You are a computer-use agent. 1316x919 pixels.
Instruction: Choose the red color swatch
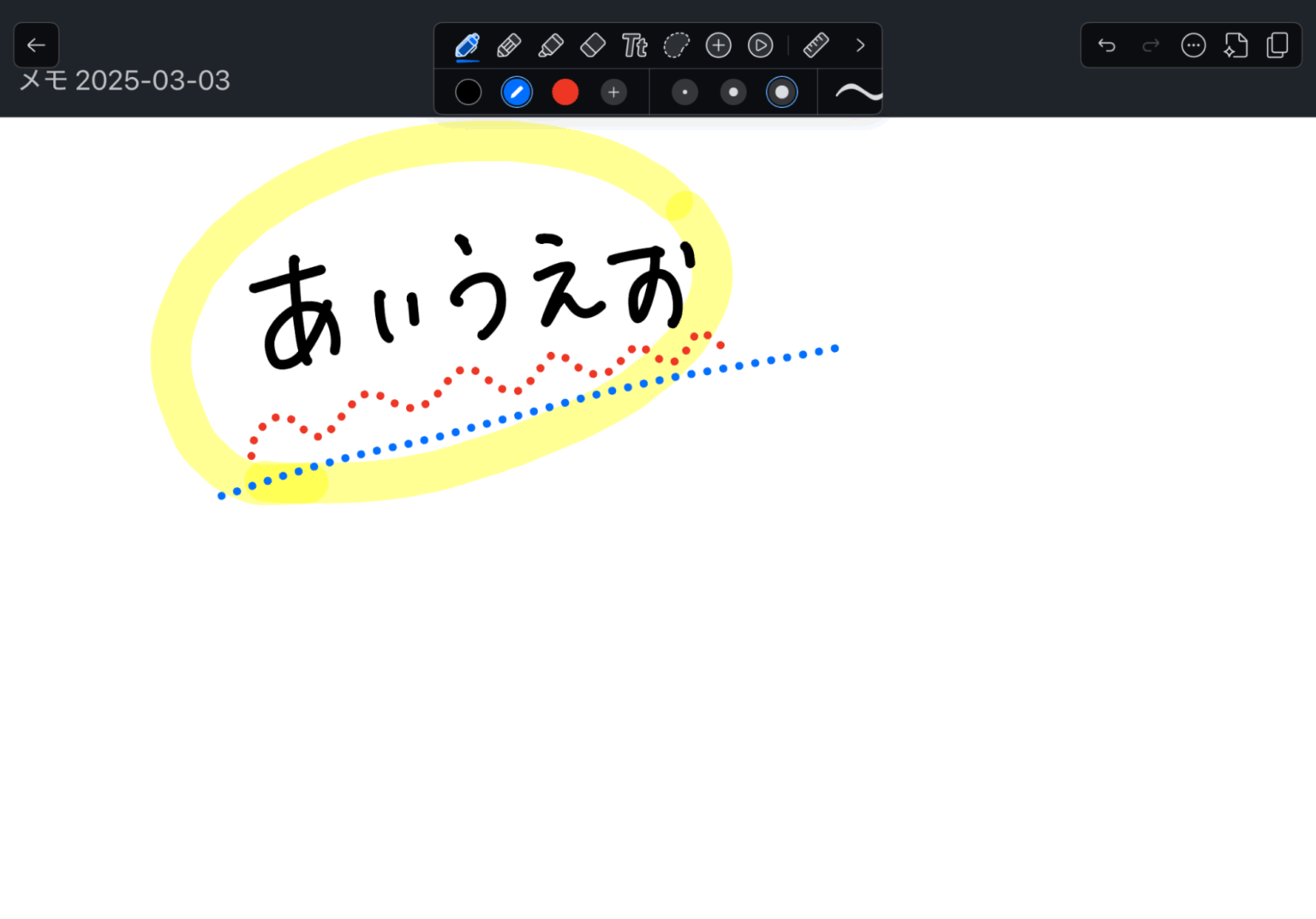[565, 92]
